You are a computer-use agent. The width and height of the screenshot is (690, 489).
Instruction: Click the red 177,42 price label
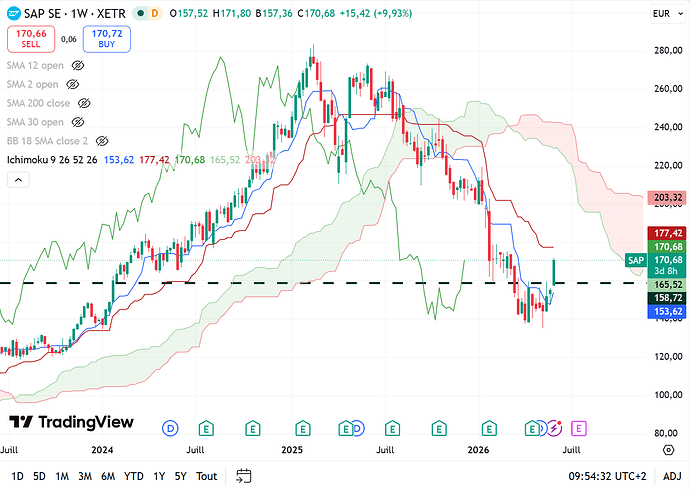point(667,233)
